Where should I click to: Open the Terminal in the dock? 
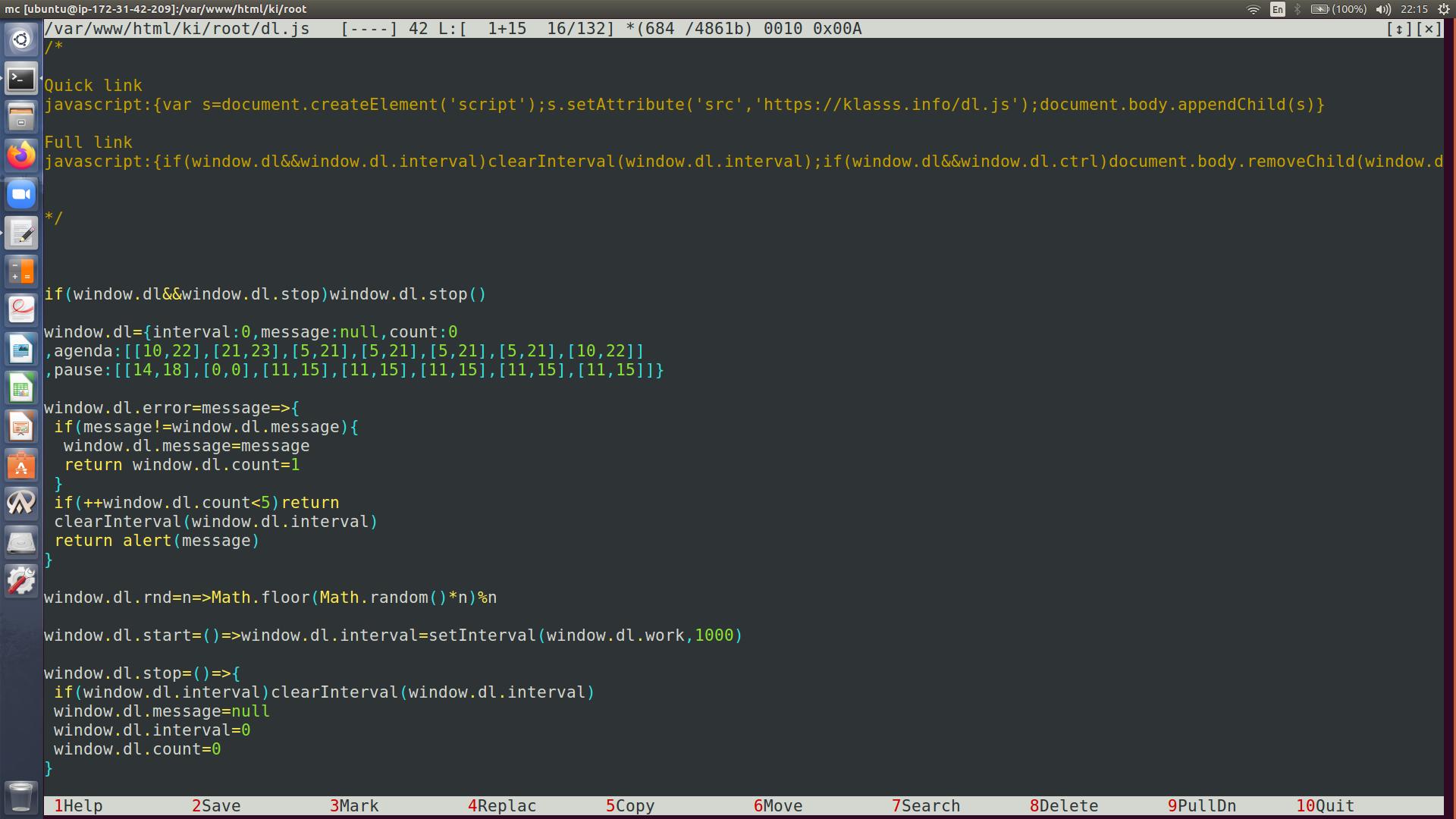[x=21, y=78]
